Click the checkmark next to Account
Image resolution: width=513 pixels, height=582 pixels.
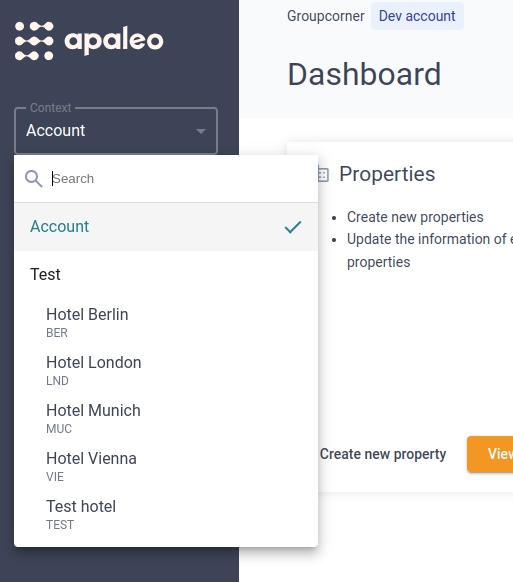tap(293, 227)
